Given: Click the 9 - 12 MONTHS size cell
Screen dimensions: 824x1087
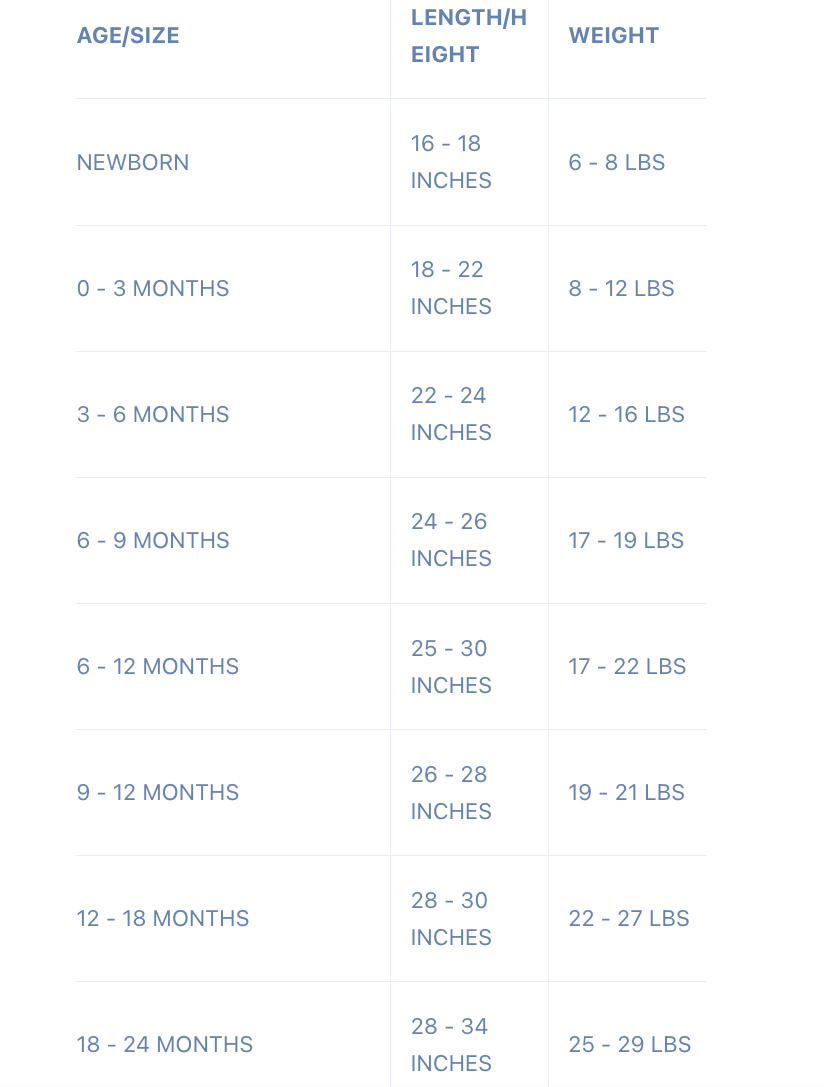Looking at the screenshot, I should tap(158, 792).
